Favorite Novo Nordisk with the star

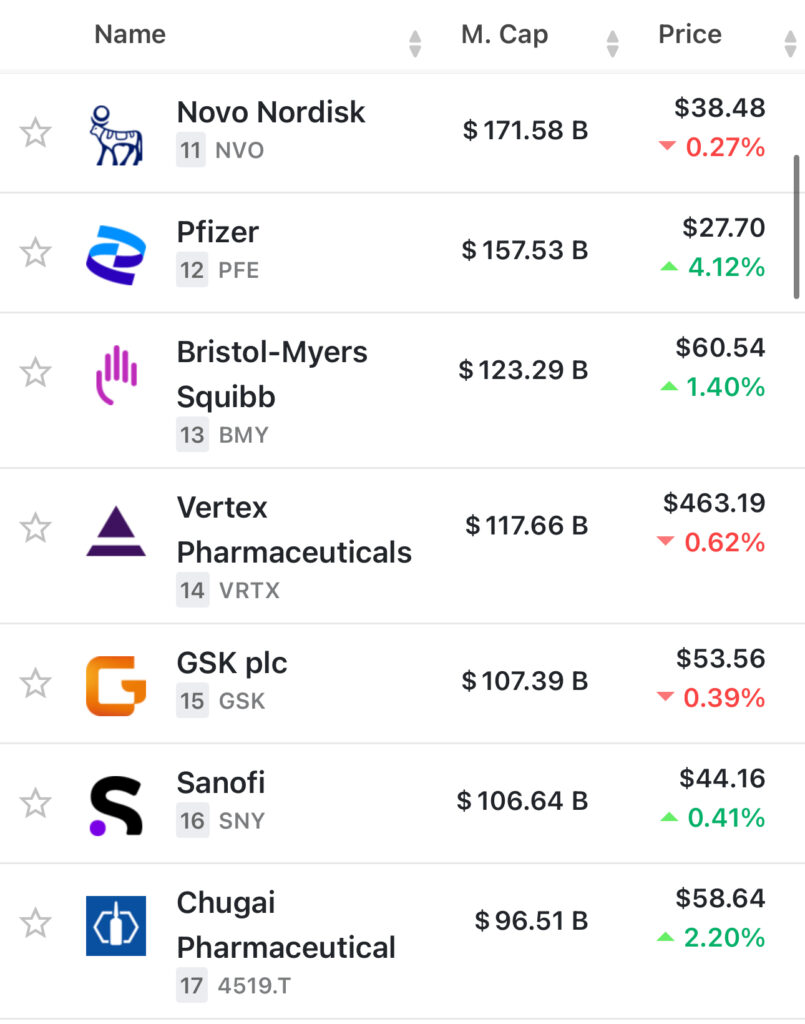[36, 132]
